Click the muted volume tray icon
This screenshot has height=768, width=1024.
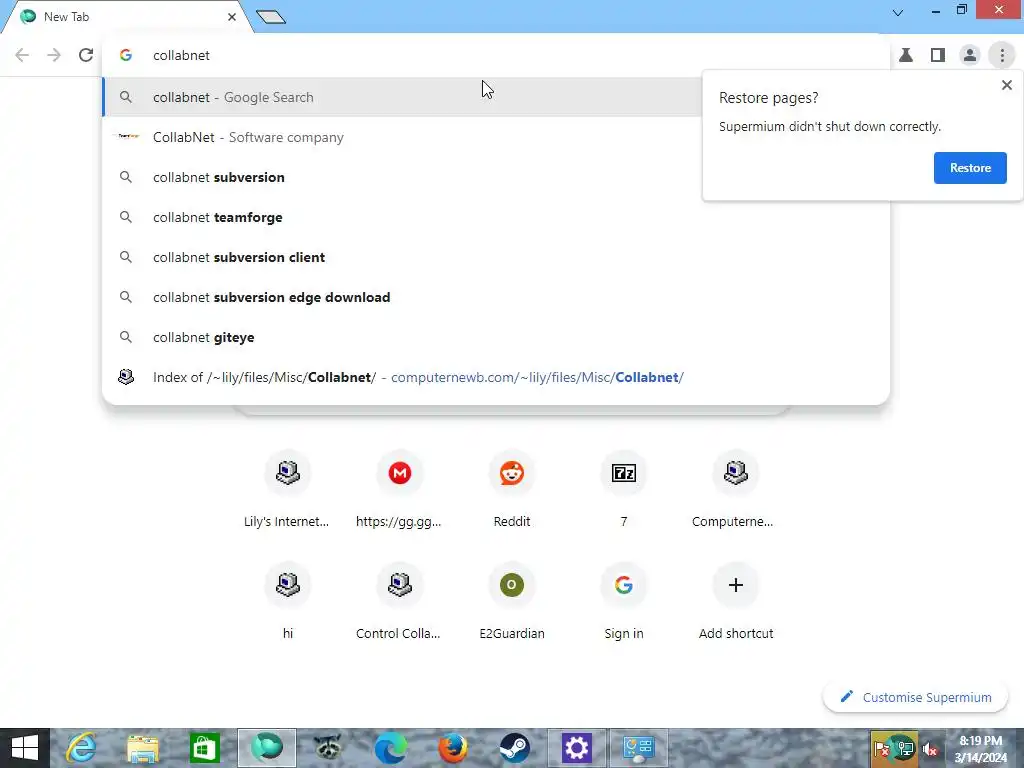930,750
